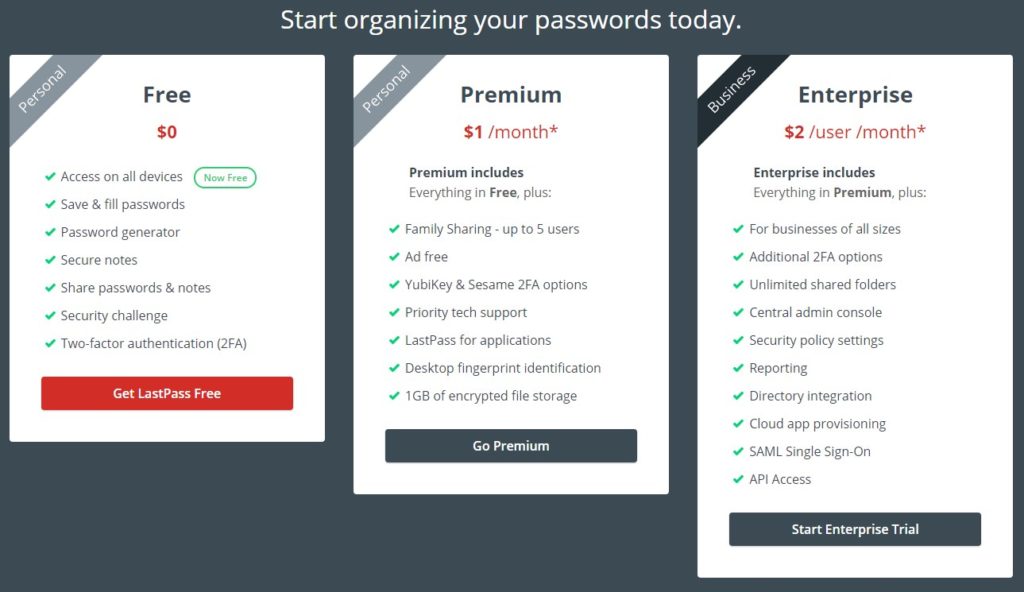Click the $1 /month* price text

click(511, 132)
